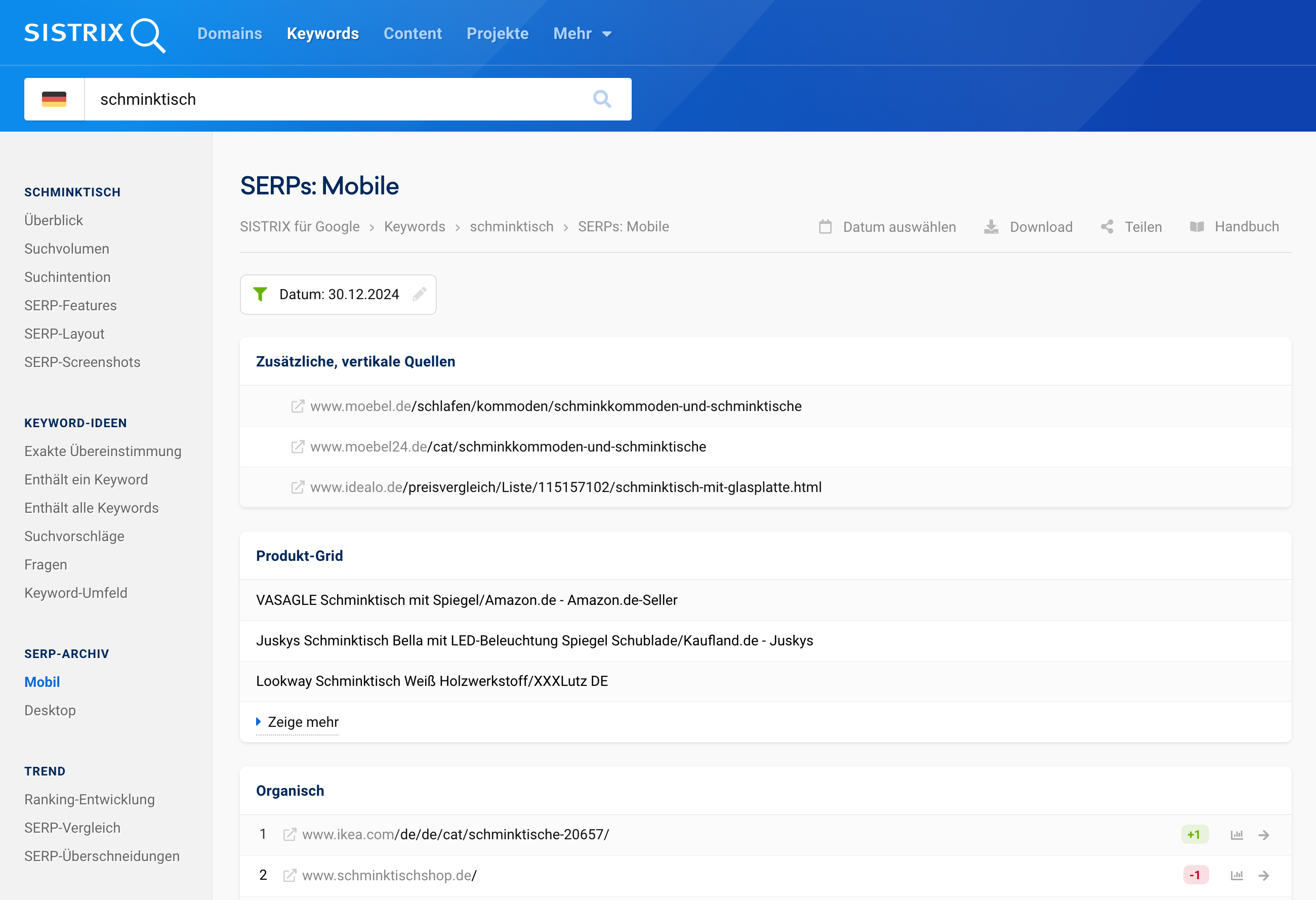Image resolution: width=1316 pixels, height=900 pixels.
Task: Click the calendar icon next to Datum auswählen
Action: click(x=825, y=227)
